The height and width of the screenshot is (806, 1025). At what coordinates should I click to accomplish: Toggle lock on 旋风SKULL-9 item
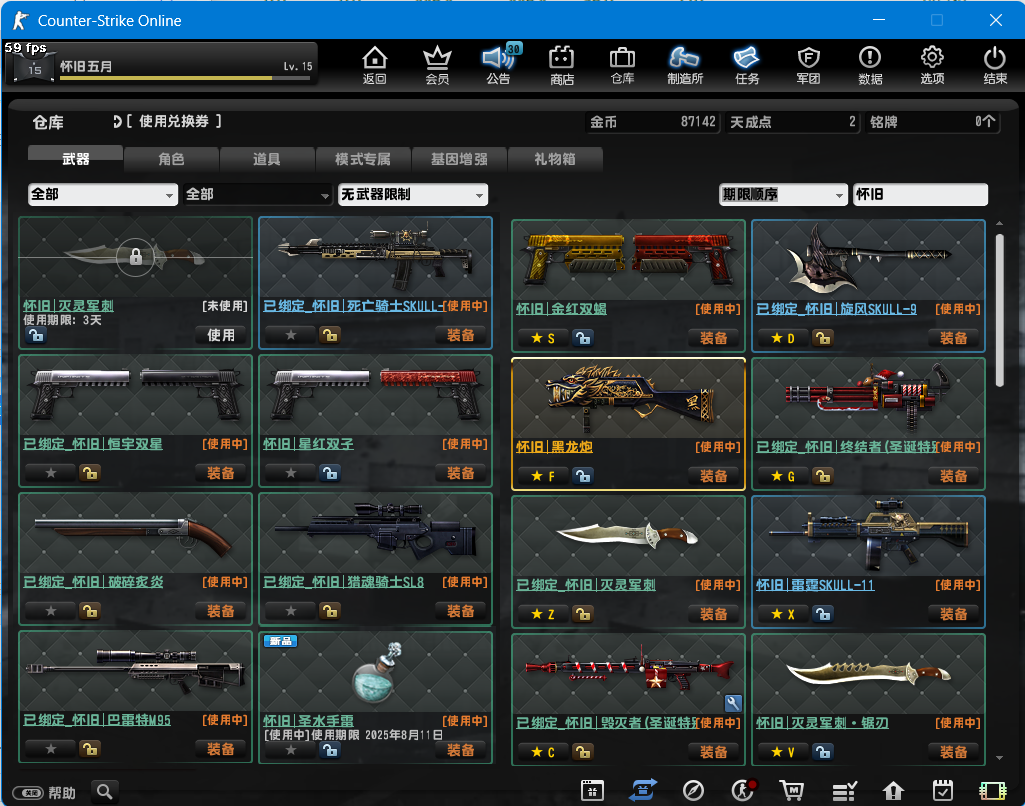(x=822, y=338)
